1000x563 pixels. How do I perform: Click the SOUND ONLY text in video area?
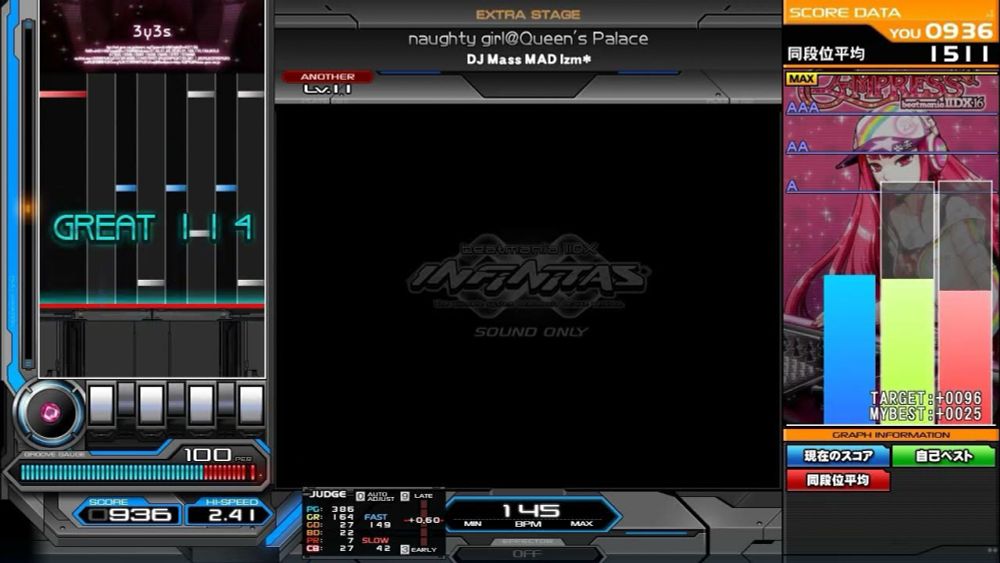[x=531, y=332]
